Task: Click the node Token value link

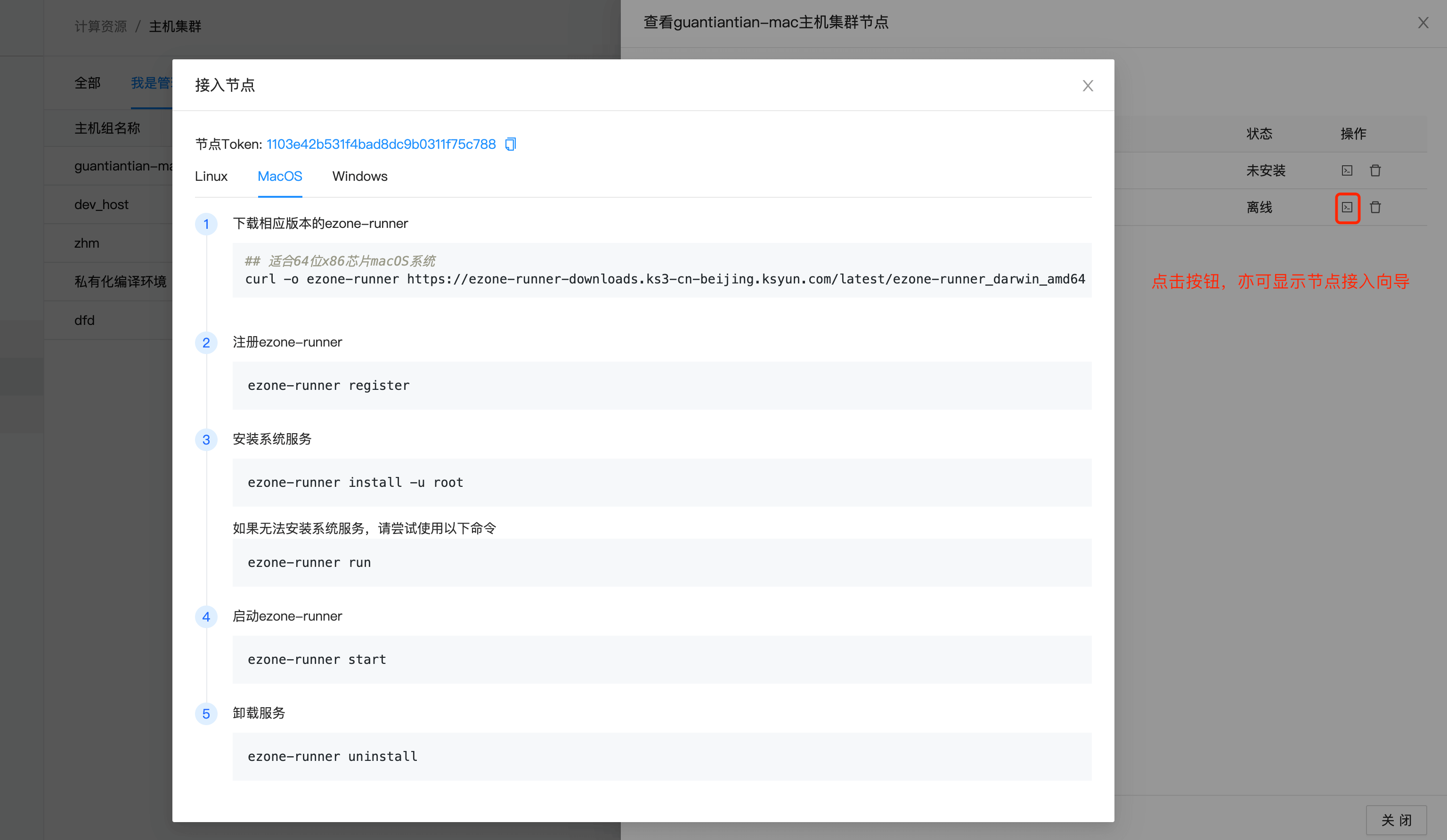Action: (x=381, y=144)
